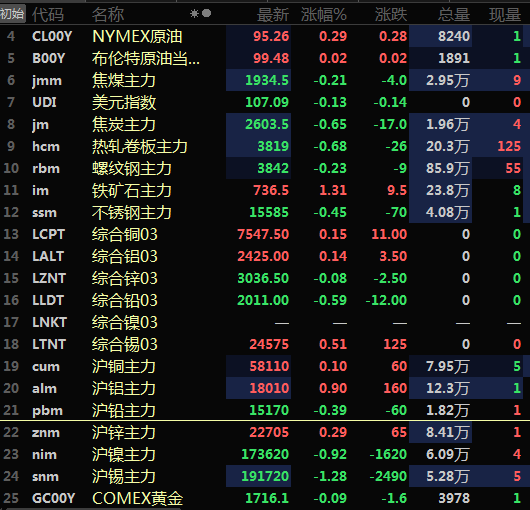Sort by the 总量 column header
530x510 pixels.
[454, 15]
